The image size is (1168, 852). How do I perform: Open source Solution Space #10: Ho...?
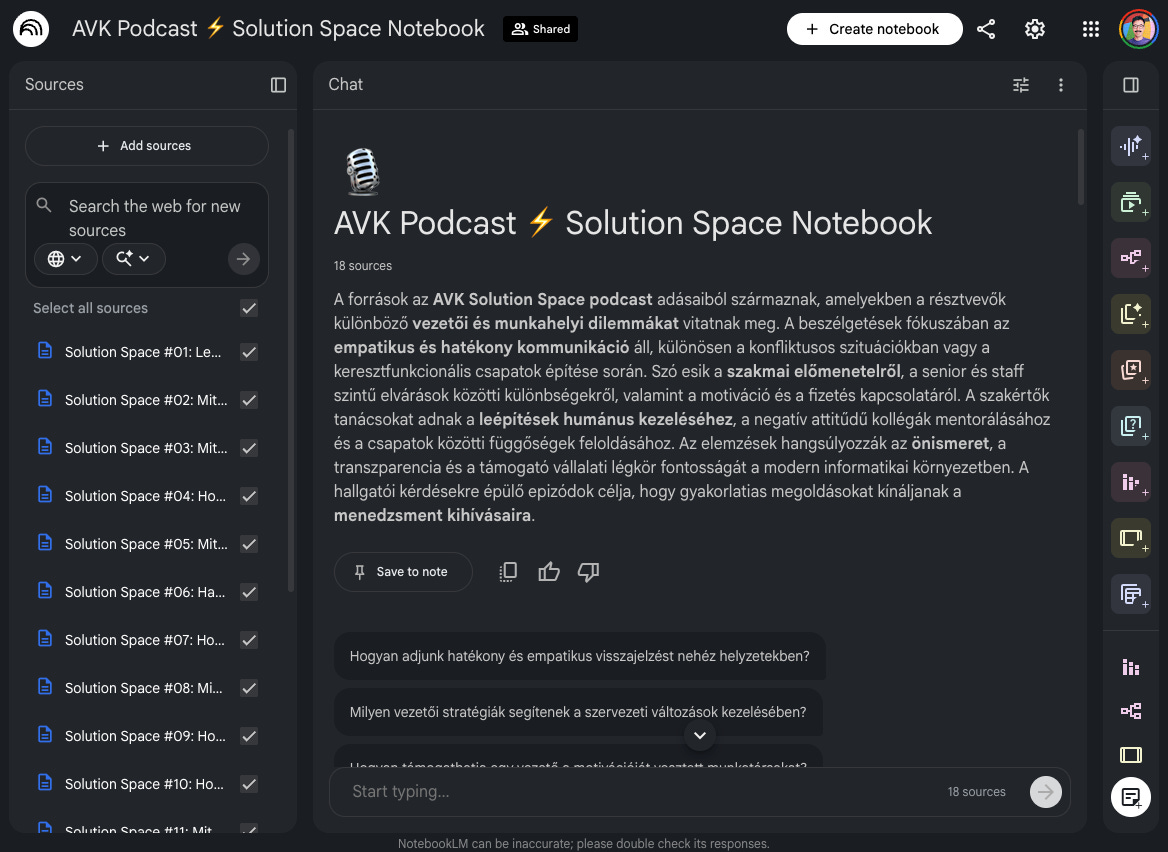144,784
